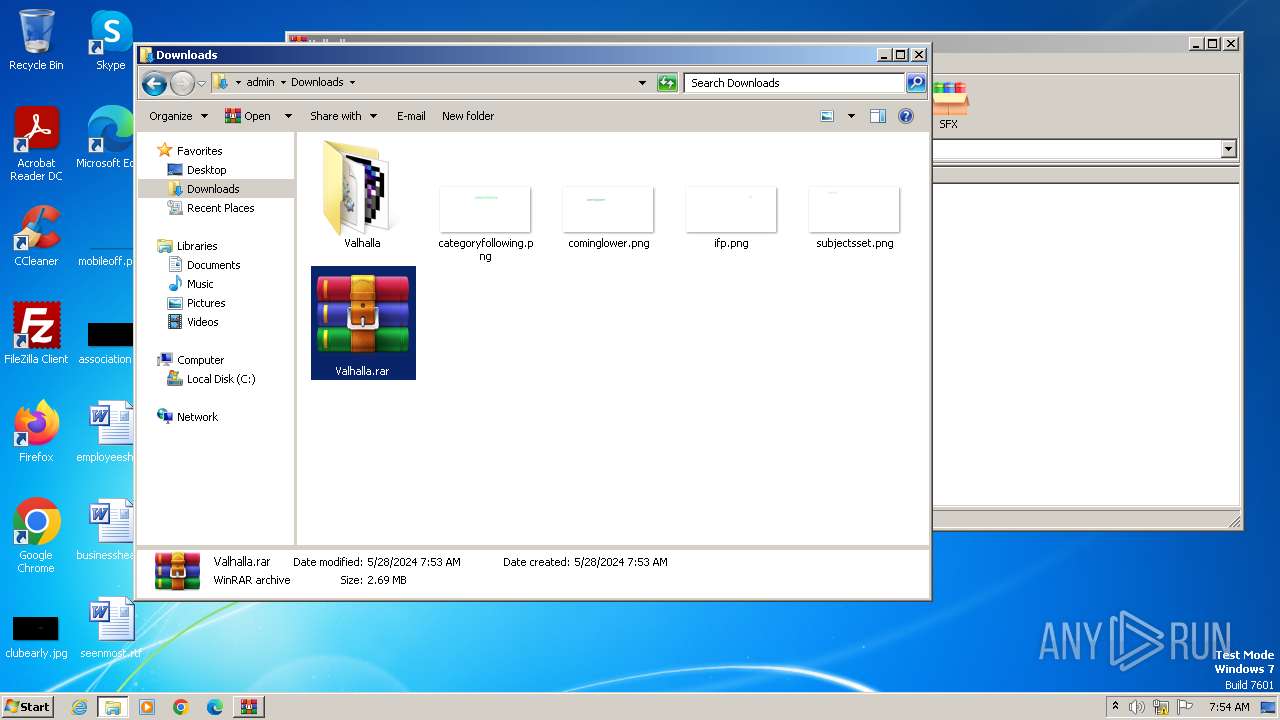1280x720 pixels.
Task: Select subjectsset.png file
Action: (x=854, y=217)
